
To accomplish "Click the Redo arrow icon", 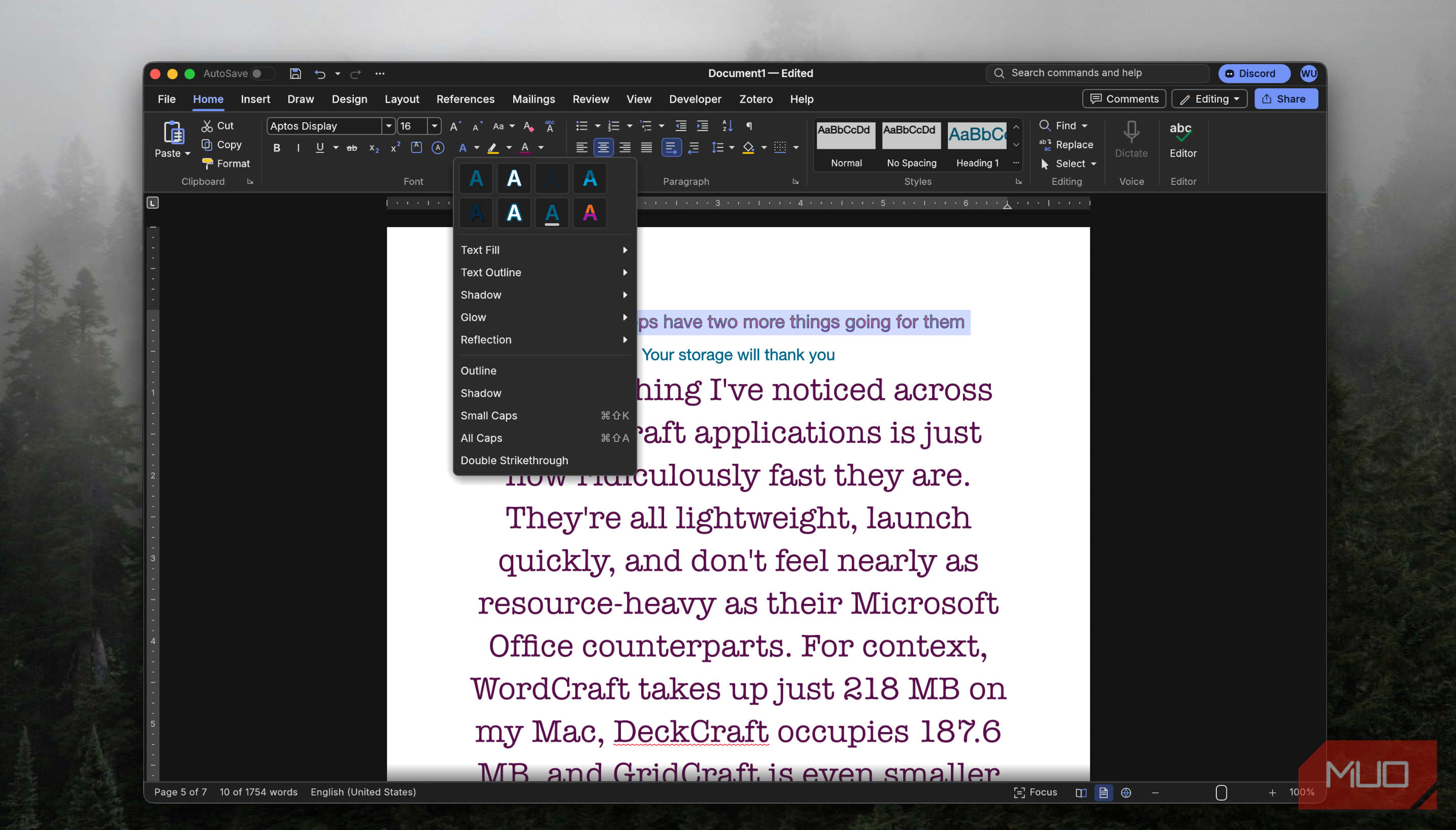I will (355, 74).
